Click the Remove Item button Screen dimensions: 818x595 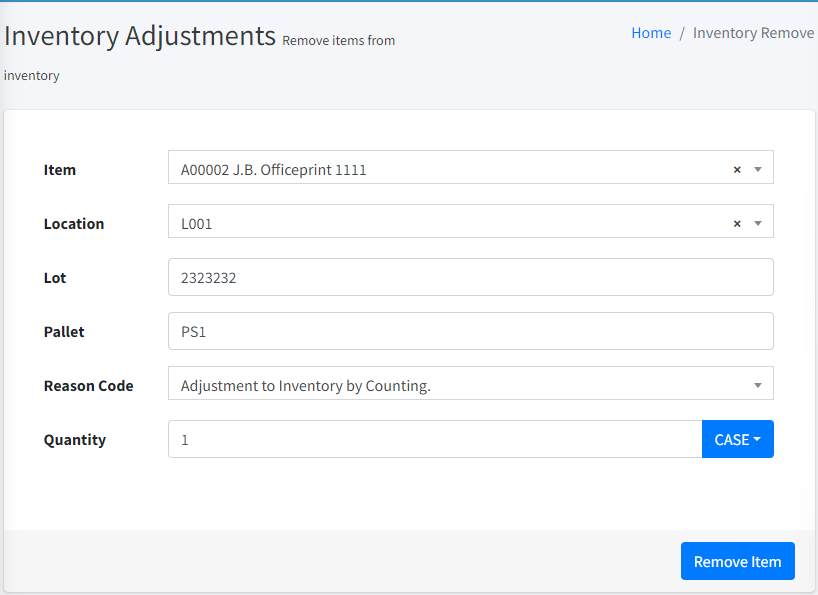pyautogui.click(x=737, y=561)
